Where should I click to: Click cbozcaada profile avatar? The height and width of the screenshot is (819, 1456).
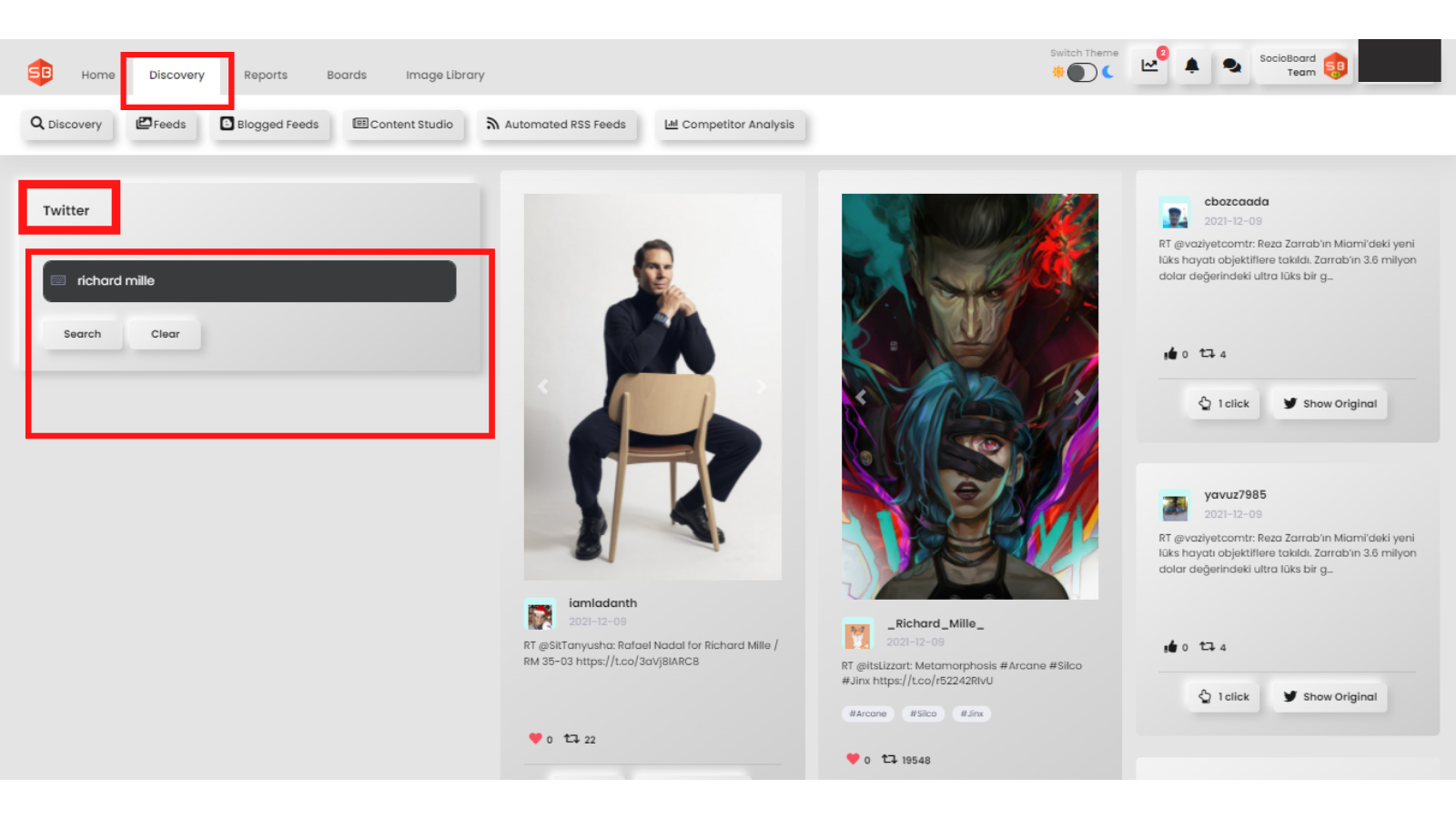click(x=1175, y=214)
